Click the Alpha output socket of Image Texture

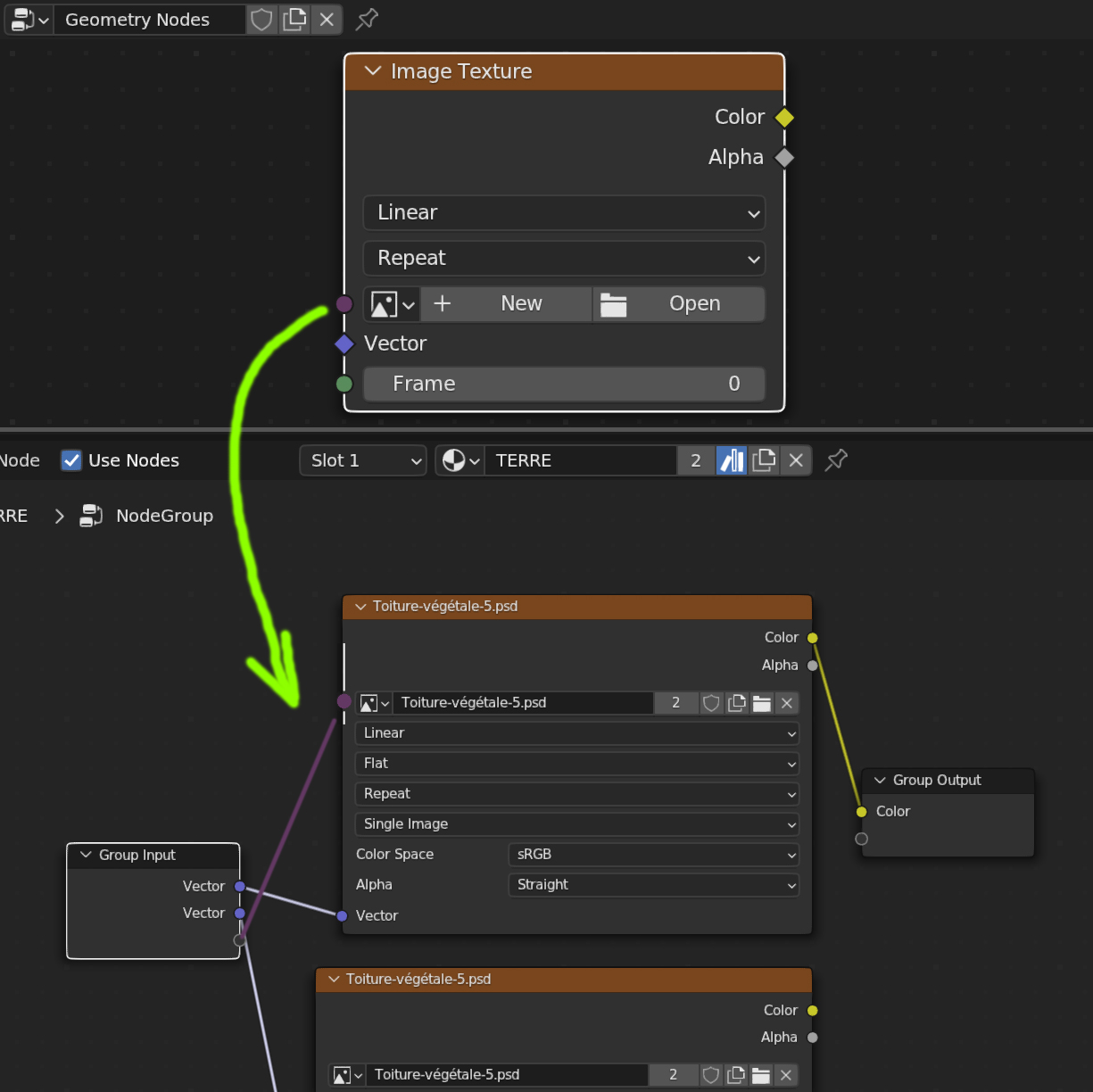(784, 157)
